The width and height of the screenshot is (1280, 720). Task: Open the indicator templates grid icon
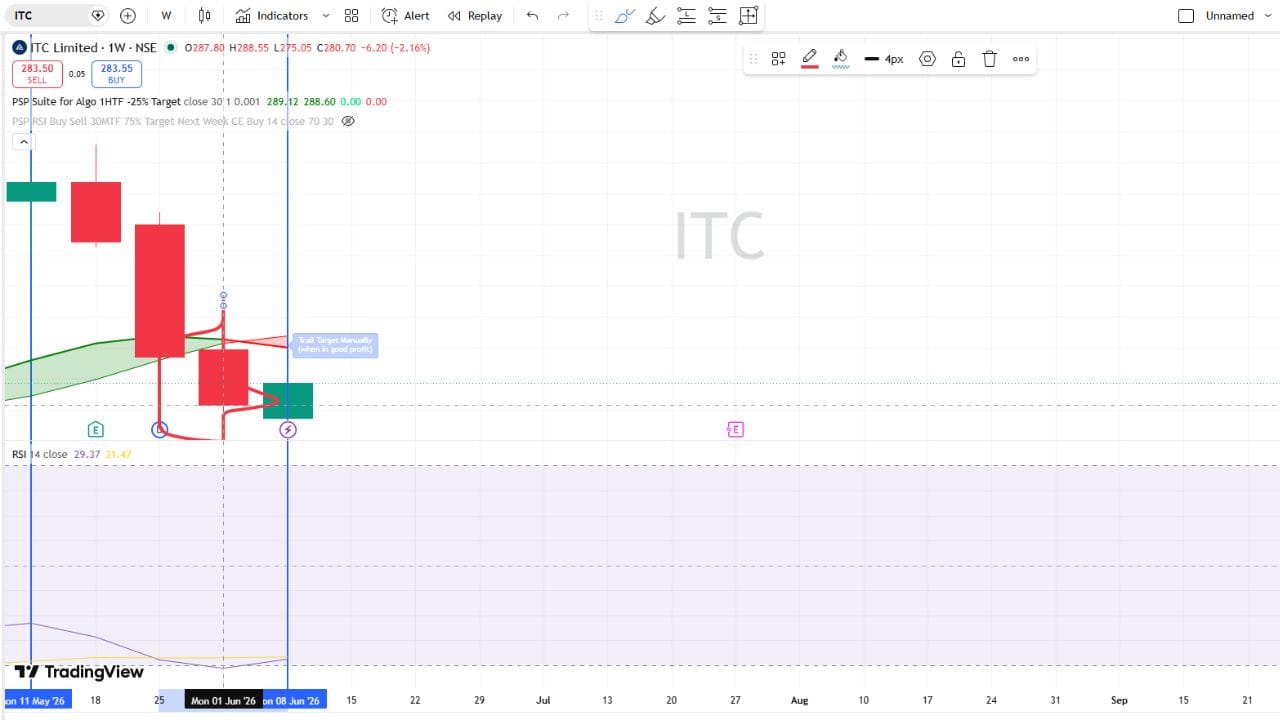tap(351, 16)
